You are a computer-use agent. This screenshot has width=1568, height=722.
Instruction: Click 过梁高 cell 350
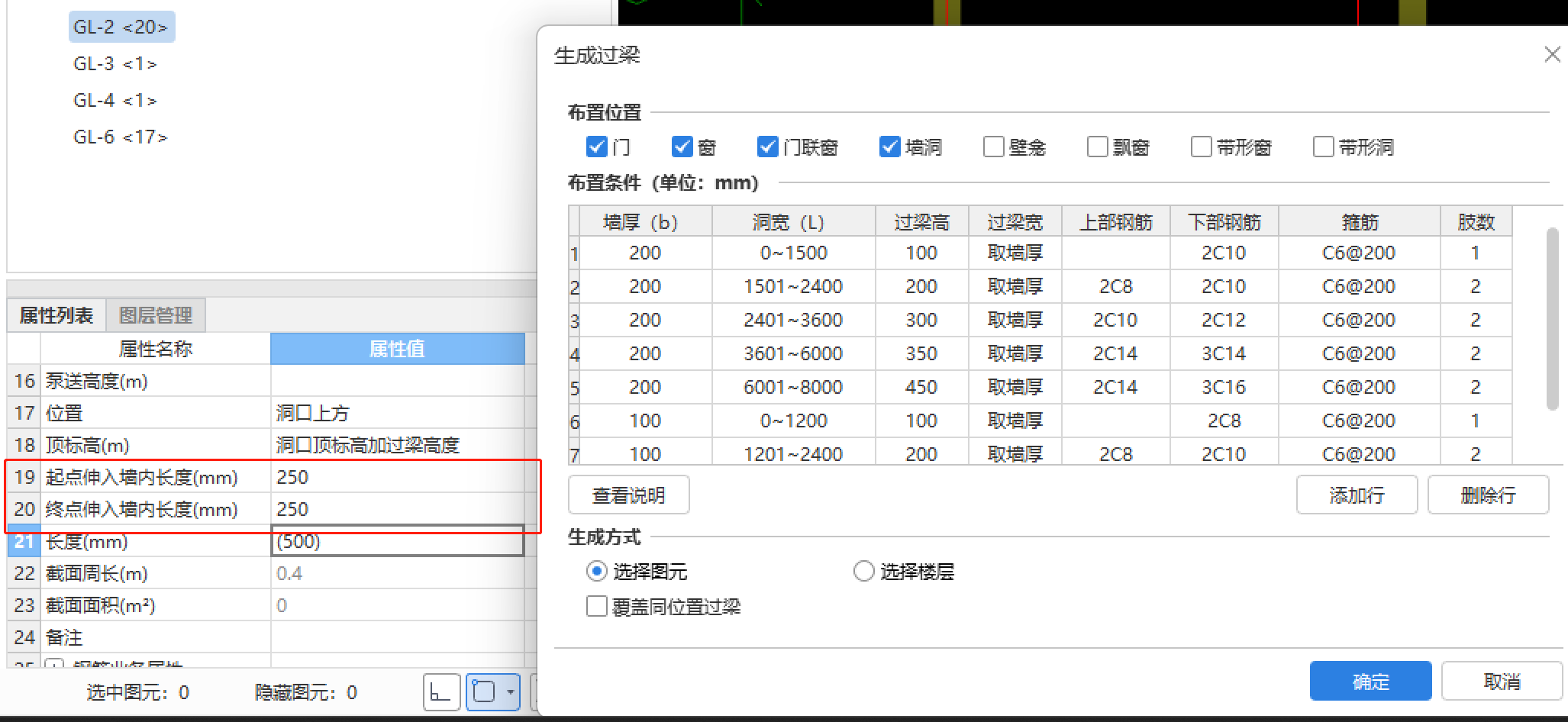[921, 353]
